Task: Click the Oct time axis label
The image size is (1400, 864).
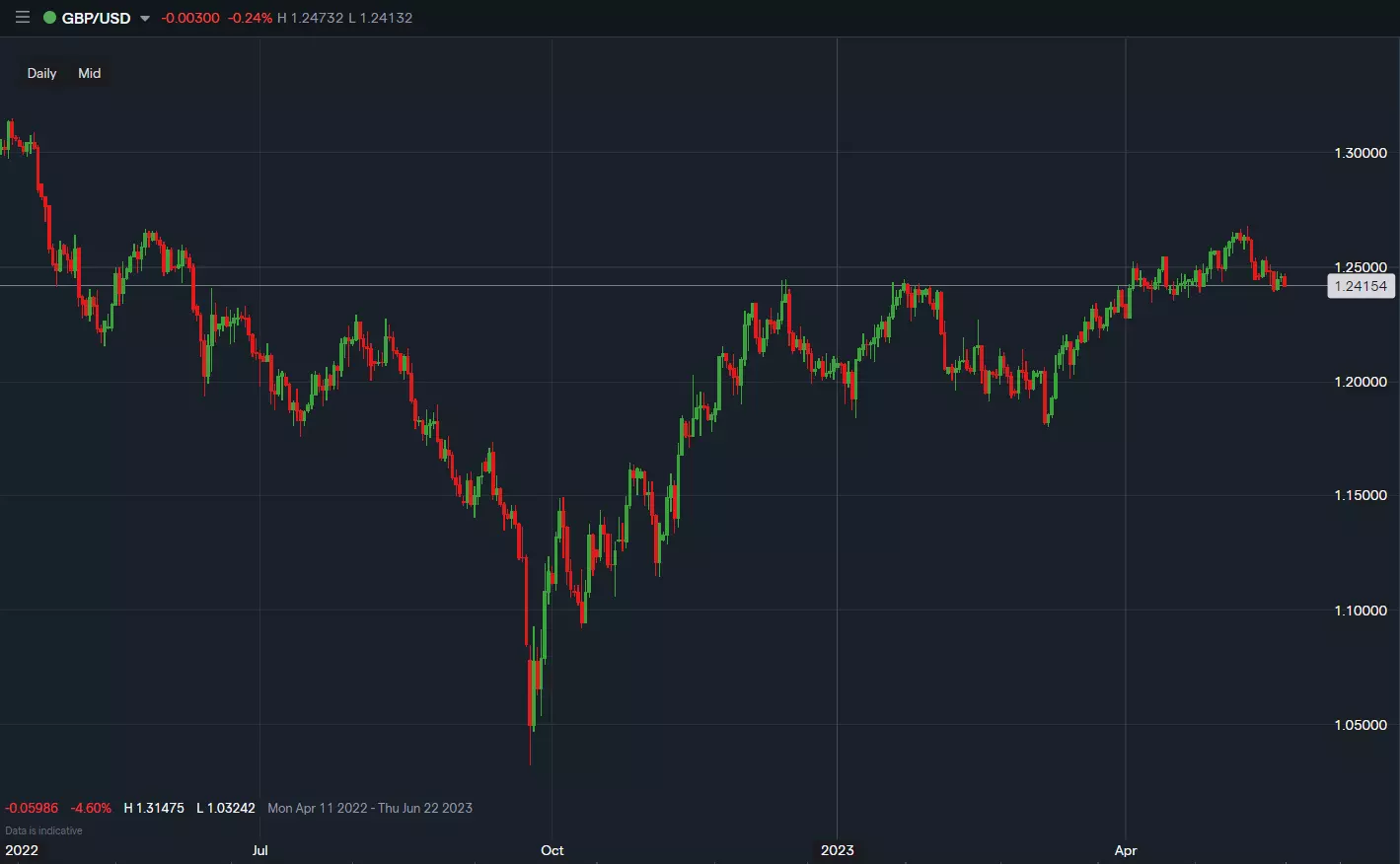Action: [552, 850]
